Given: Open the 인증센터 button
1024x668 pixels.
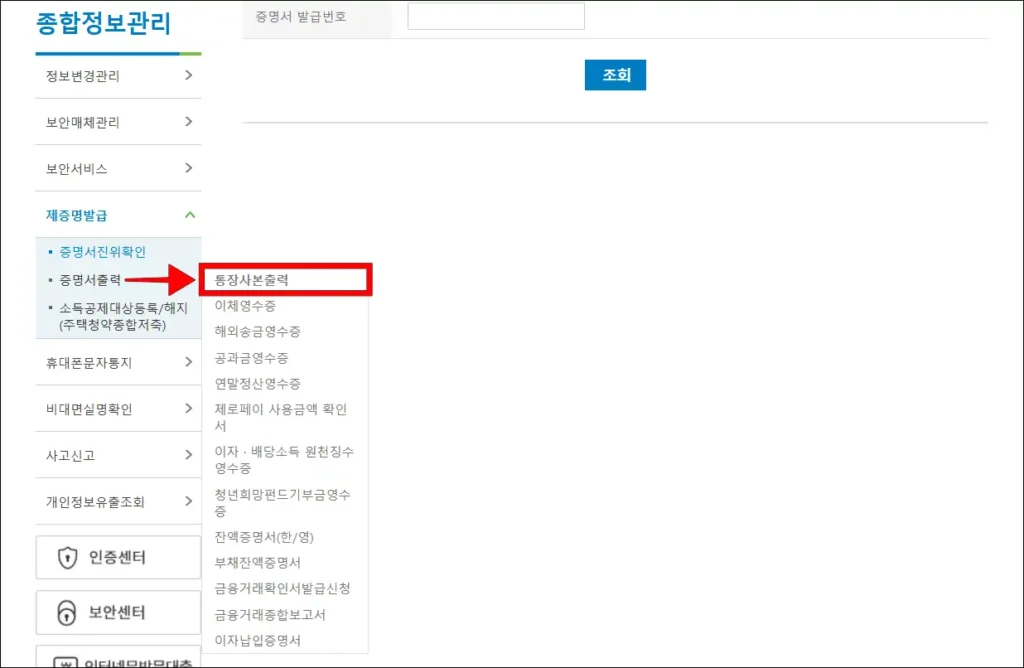Looking at the screenshot, I should [118, 557].
